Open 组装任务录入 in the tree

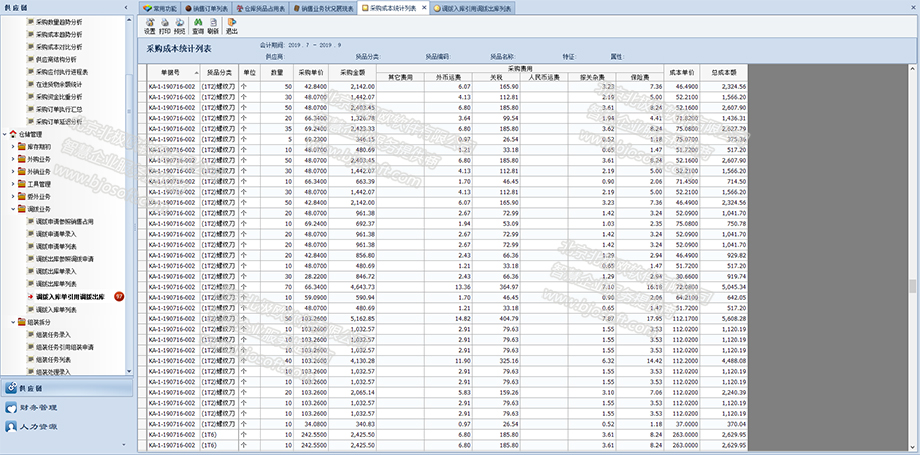tap(53, 335)
